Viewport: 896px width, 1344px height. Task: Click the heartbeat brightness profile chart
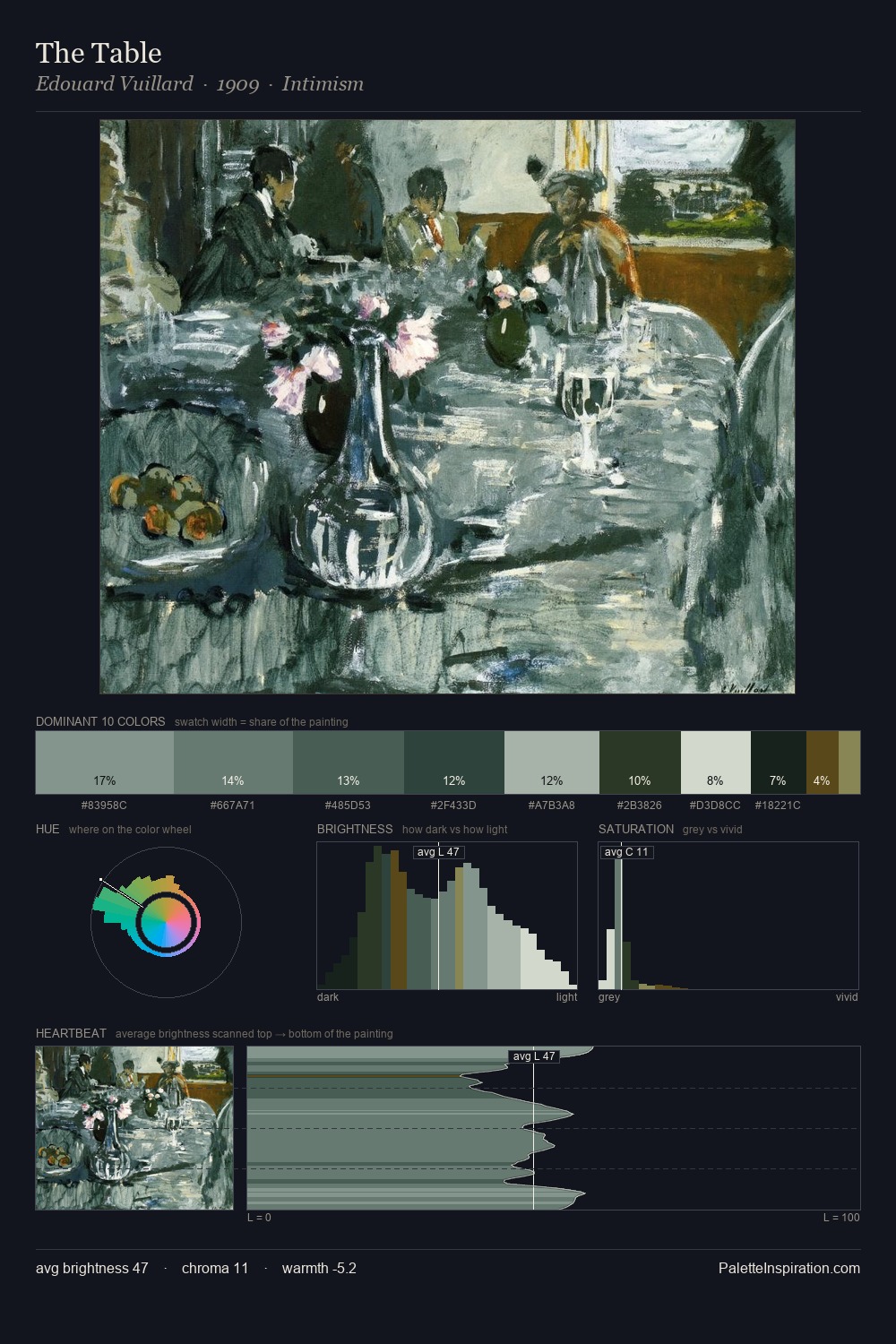coord(554,1128)
